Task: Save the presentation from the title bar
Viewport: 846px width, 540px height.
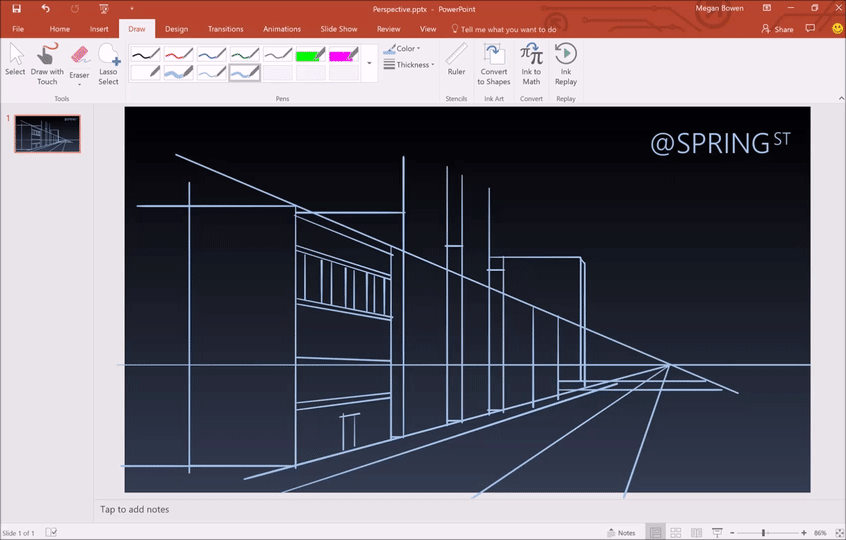Action: 17,8
